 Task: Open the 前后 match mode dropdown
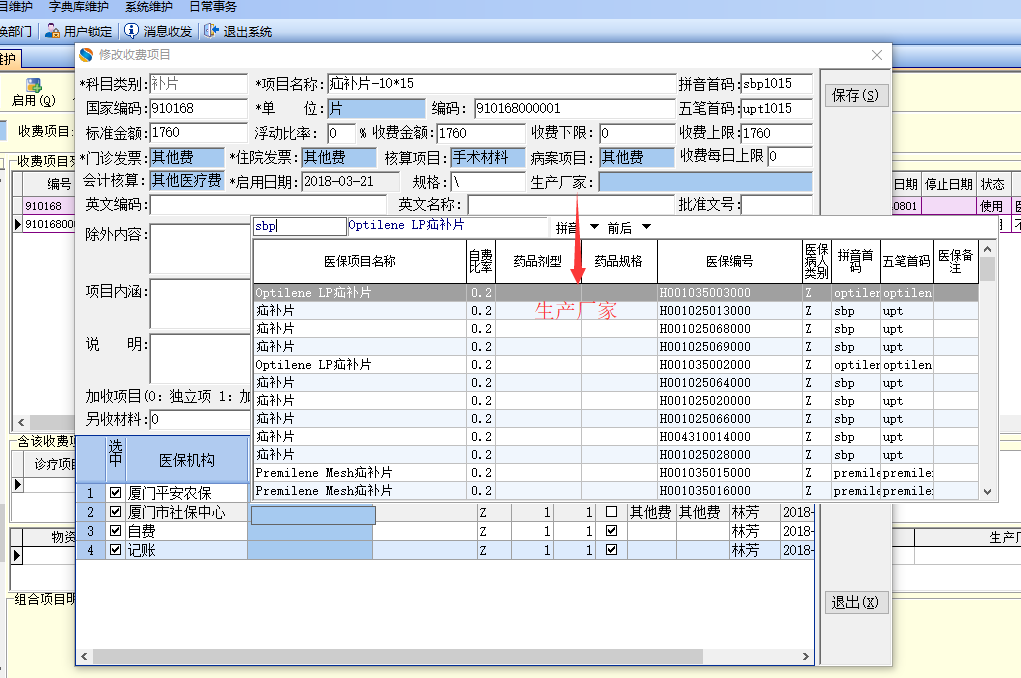(646, 227)
